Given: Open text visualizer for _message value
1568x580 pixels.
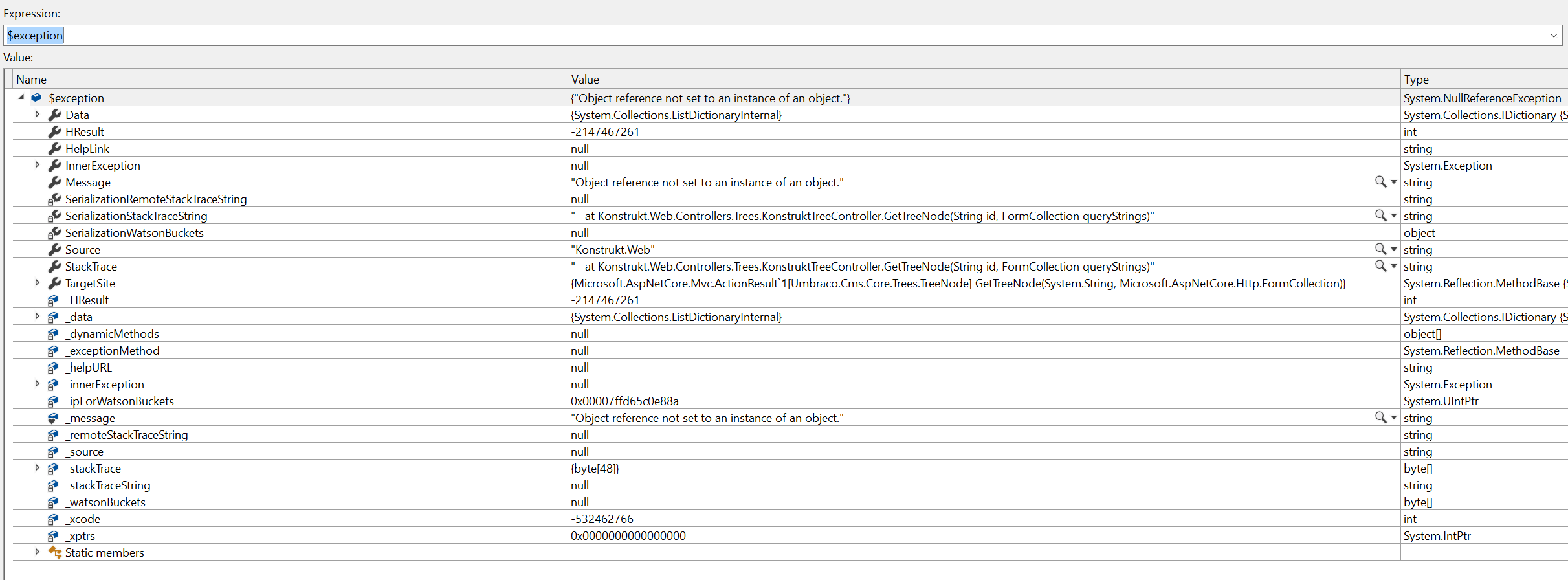Looking at the screenshot, I should click(1380, 418).
